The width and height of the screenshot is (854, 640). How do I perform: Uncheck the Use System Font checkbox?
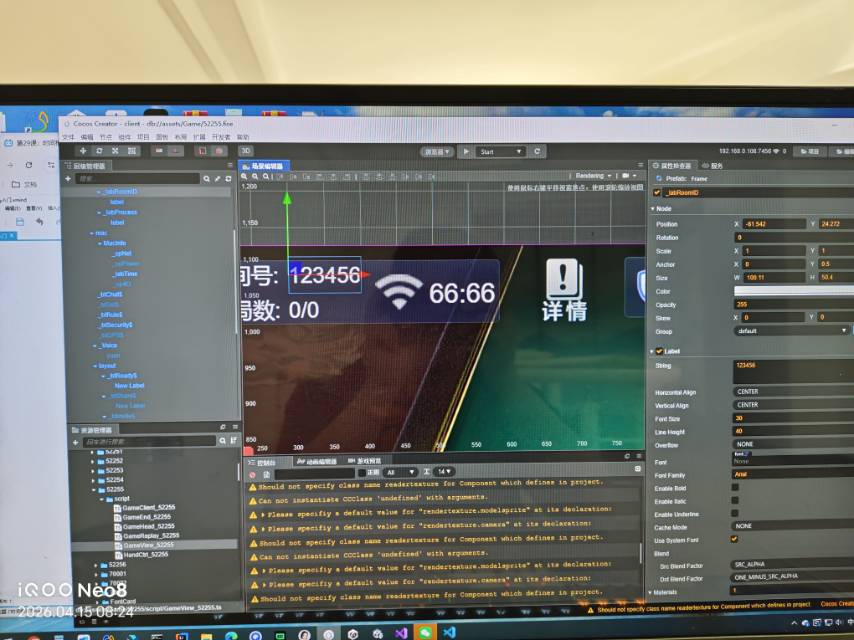(x=735, y=539)
